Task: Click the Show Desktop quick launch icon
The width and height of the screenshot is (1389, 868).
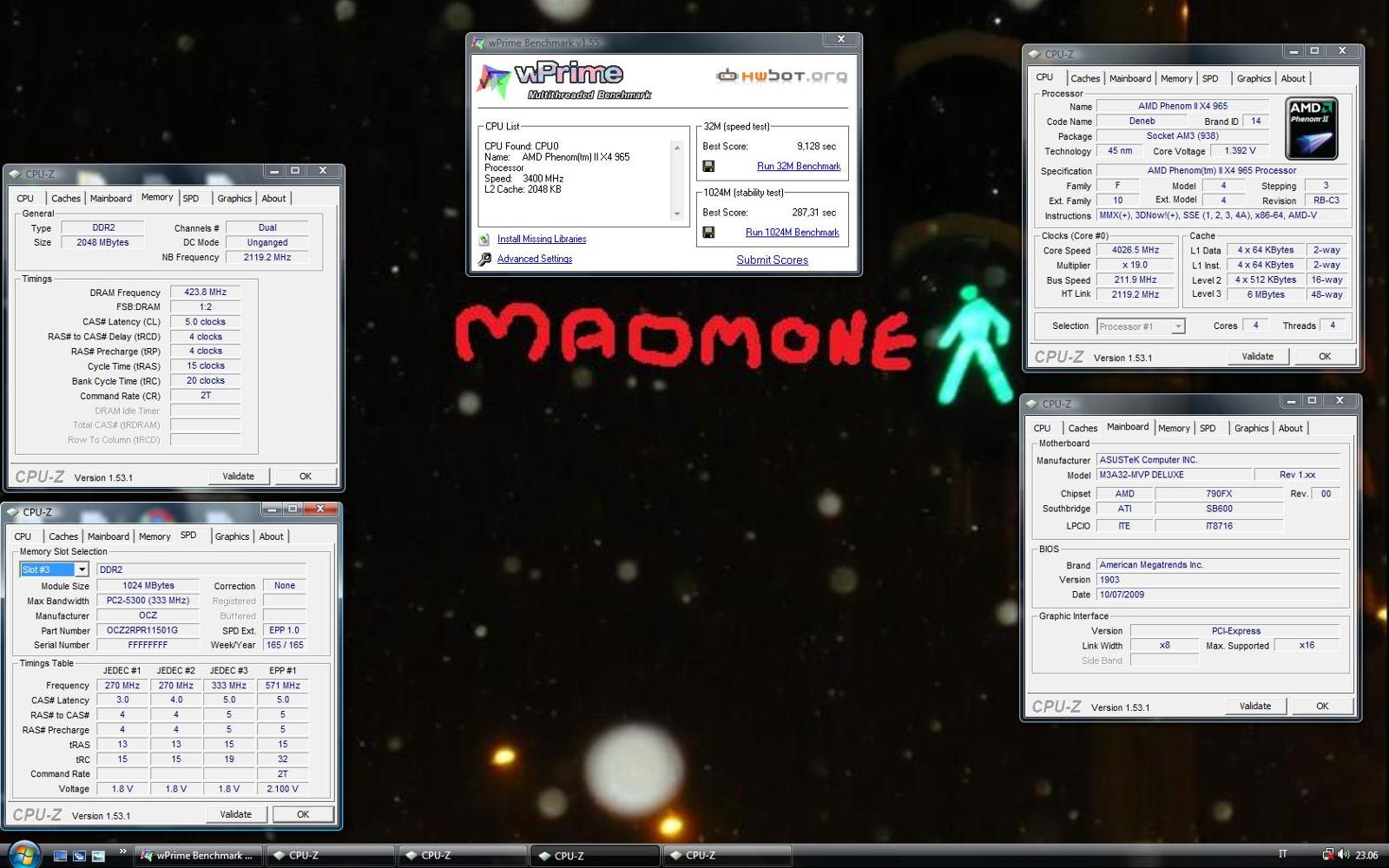Action: pos(60,856)
